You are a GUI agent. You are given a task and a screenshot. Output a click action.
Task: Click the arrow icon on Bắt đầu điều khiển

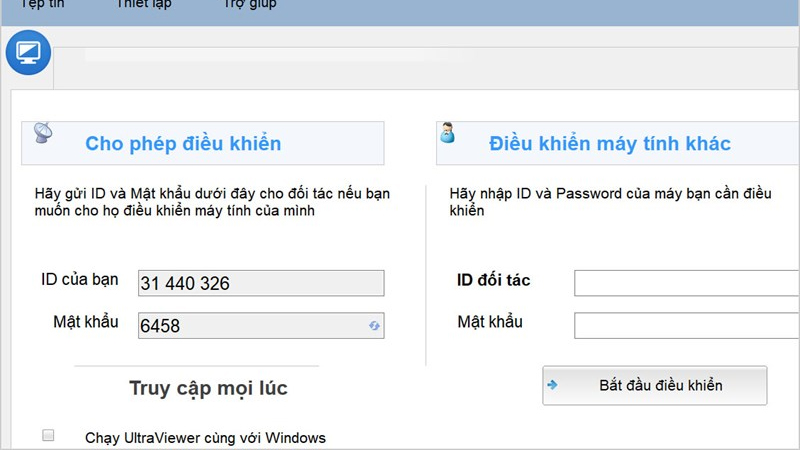pos(553,385)
